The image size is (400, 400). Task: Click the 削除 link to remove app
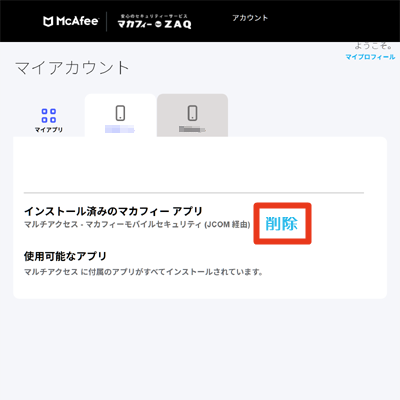coord(282,224)
